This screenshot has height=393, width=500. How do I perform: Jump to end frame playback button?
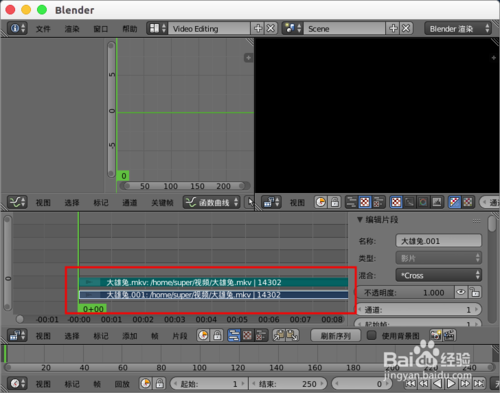pos(479,384)
